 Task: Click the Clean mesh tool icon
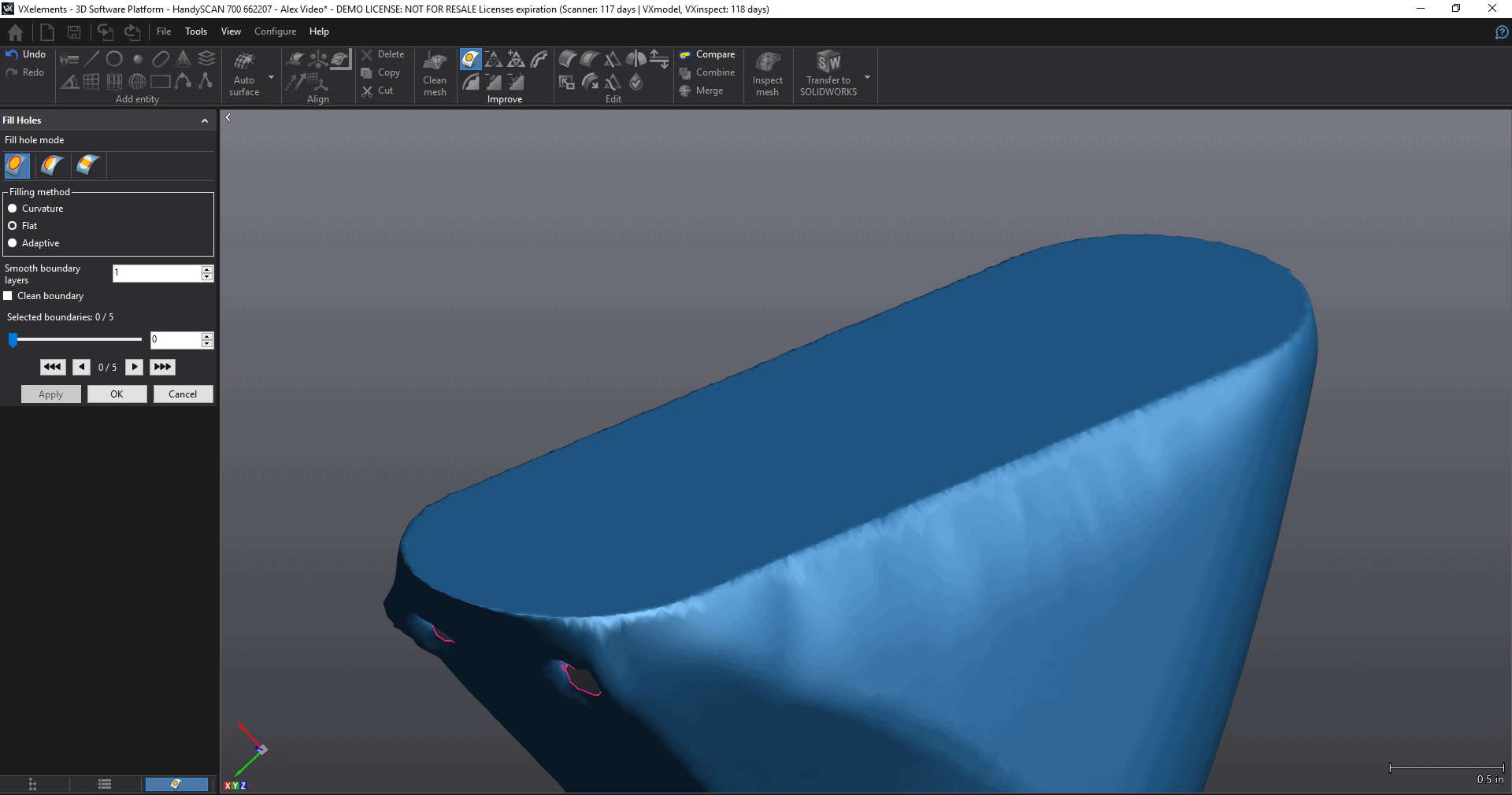point(435,62)
